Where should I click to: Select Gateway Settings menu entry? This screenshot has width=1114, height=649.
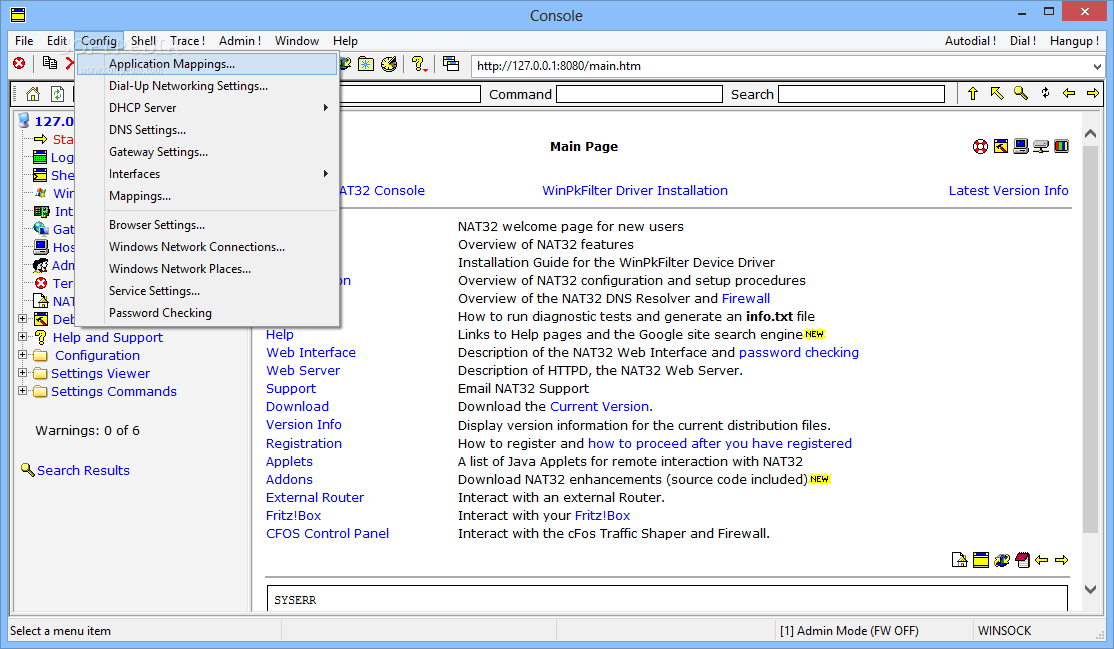pyautogui.click(x=207, y=152)
